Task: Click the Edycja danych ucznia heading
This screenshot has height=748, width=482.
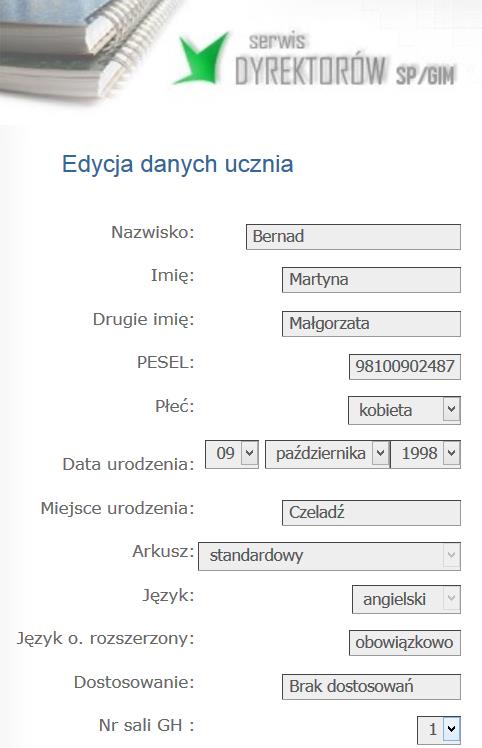Action: pyautogui.click(x=178, y=164)
